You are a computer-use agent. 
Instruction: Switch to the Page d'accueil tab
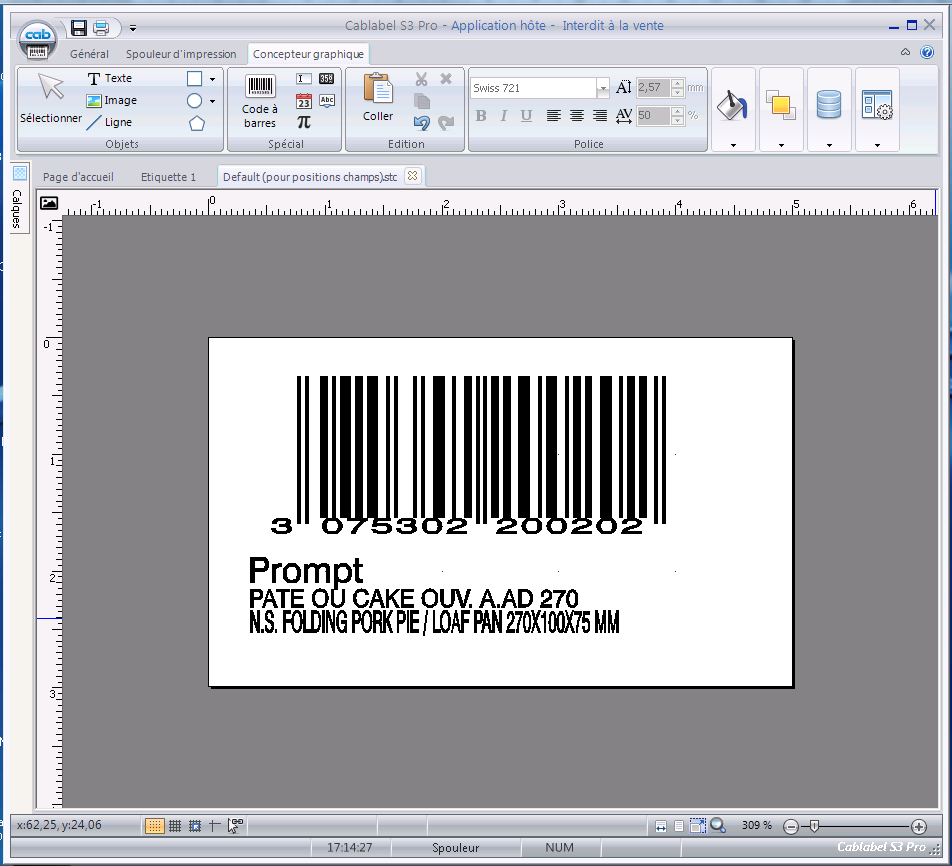(78, 177)
